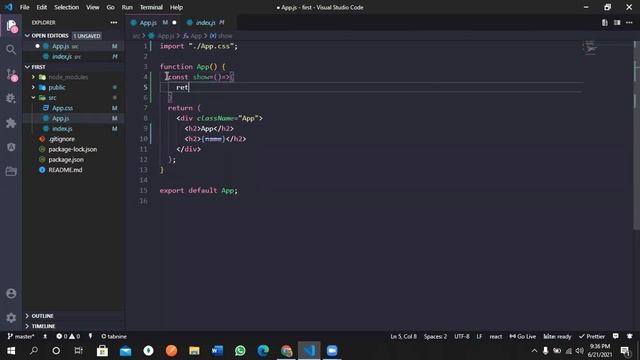Open the Manage gear in activity bar
Viewport: 640px width, 360px height.
tap(11, 318)
